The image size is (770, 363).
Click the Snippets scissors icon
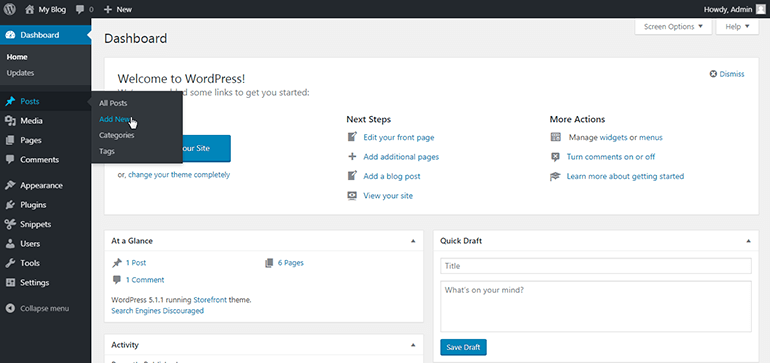point(10,224)
